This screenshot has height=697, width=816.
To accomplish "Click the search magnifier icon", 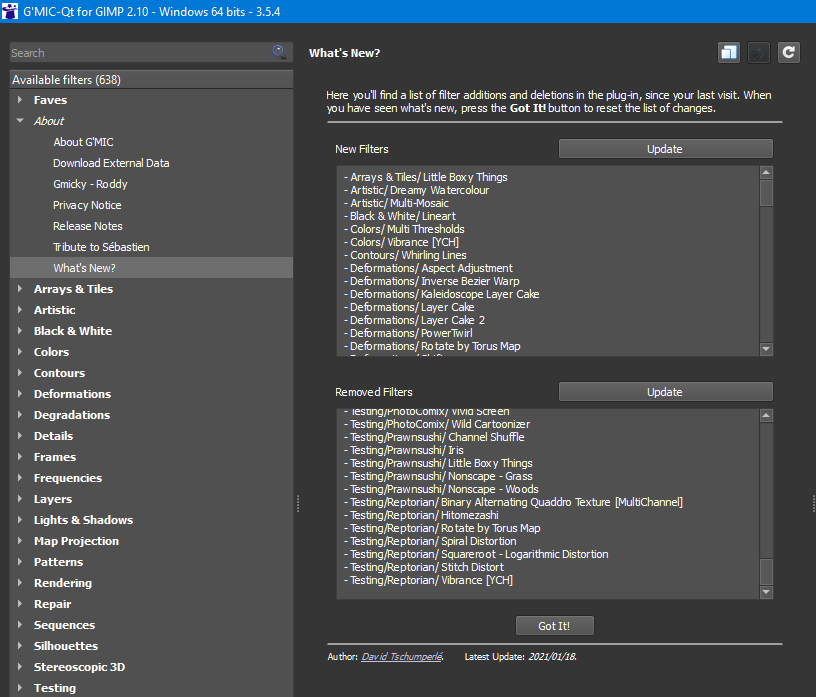I will coord(279,52).
